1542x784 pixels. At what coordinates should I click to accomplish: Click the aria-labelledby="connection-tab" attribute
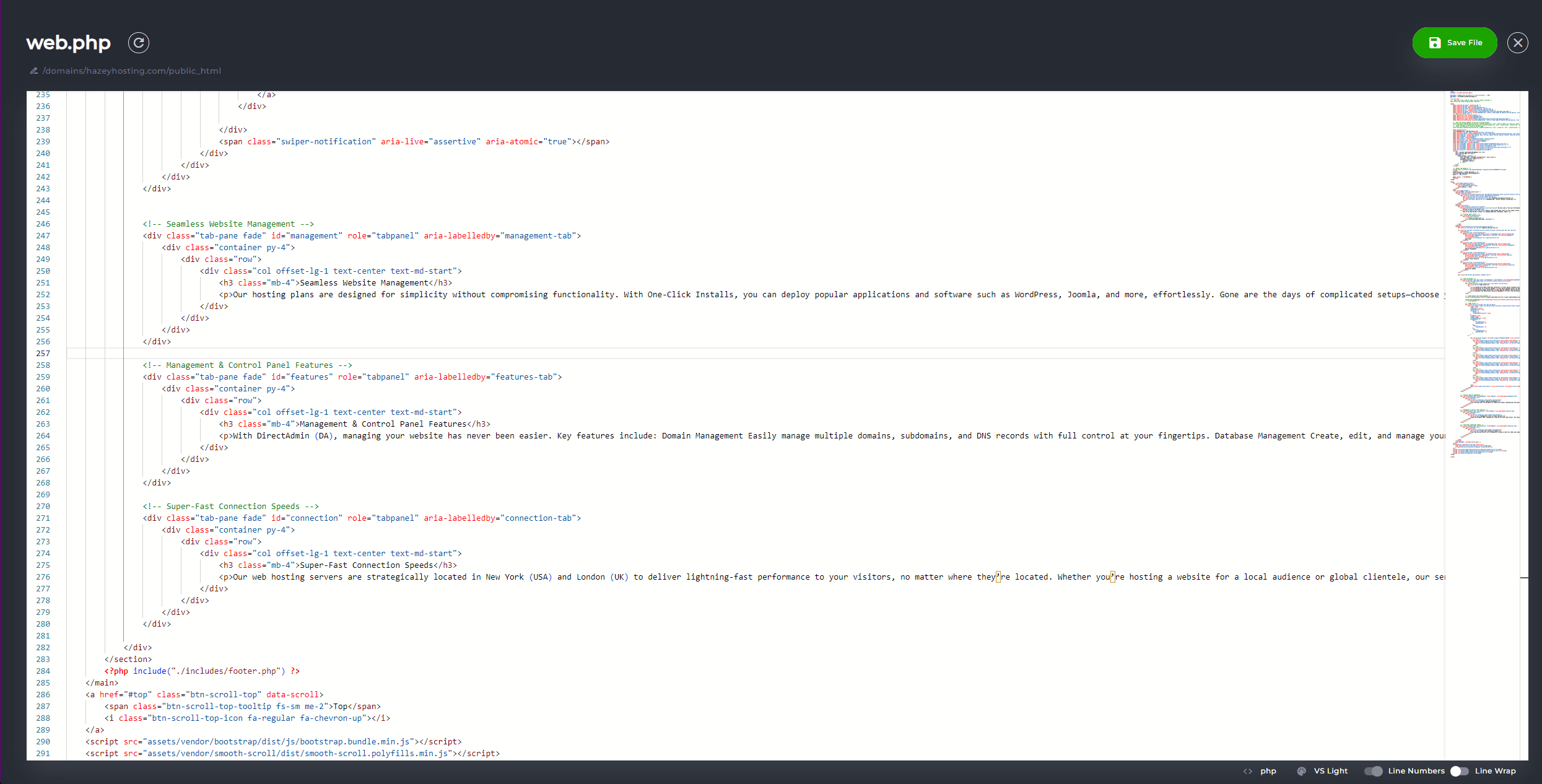500,518
